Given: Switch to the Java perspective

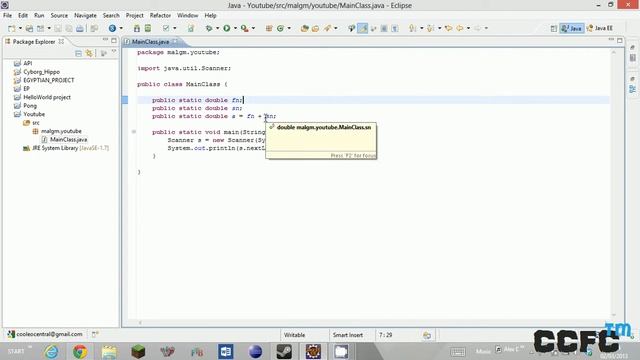Looking at the screenshot, I should tap(571, 28).
